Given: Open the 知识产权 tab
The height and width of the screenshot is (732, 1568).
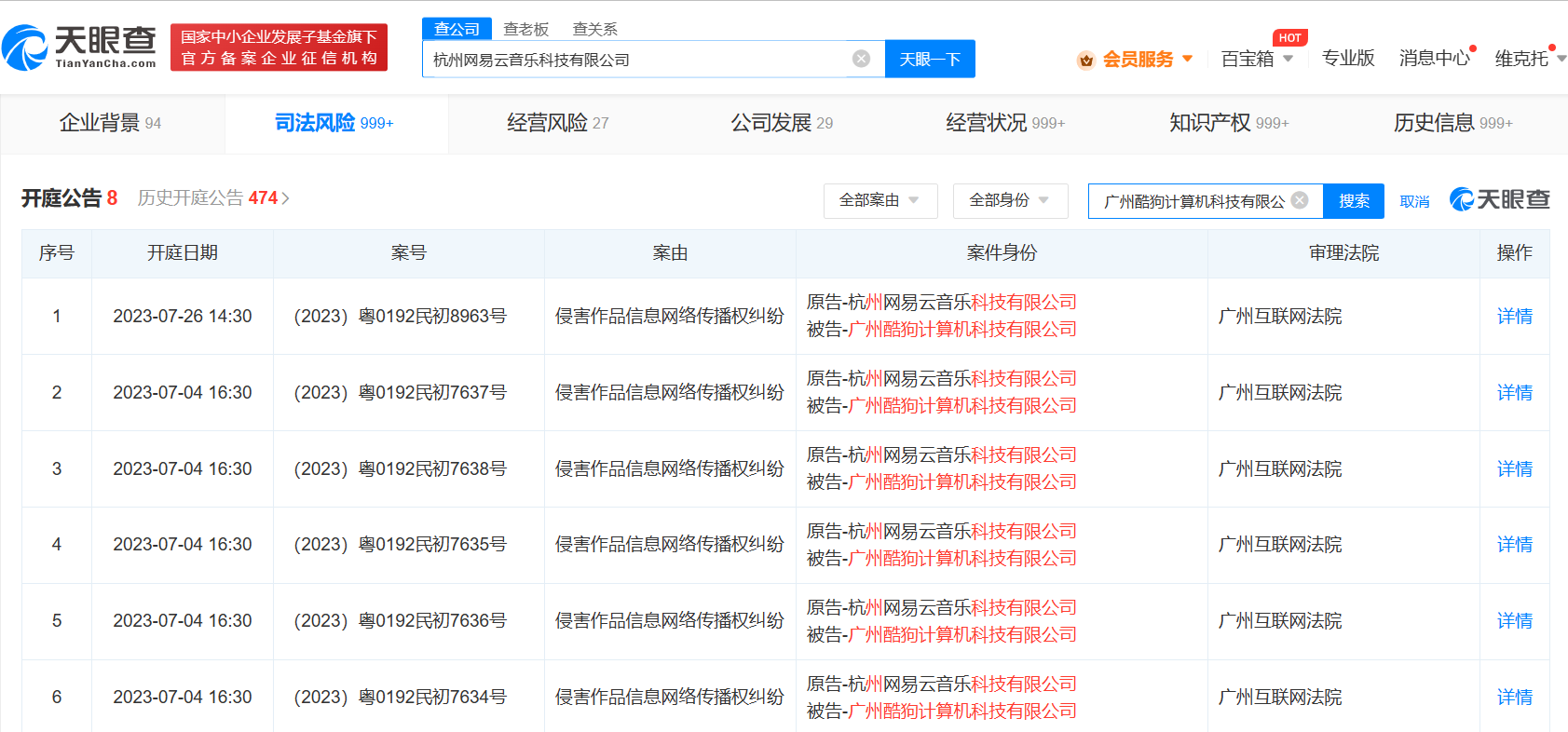Looking at the screenshot, I should (x=1228, y=123).
